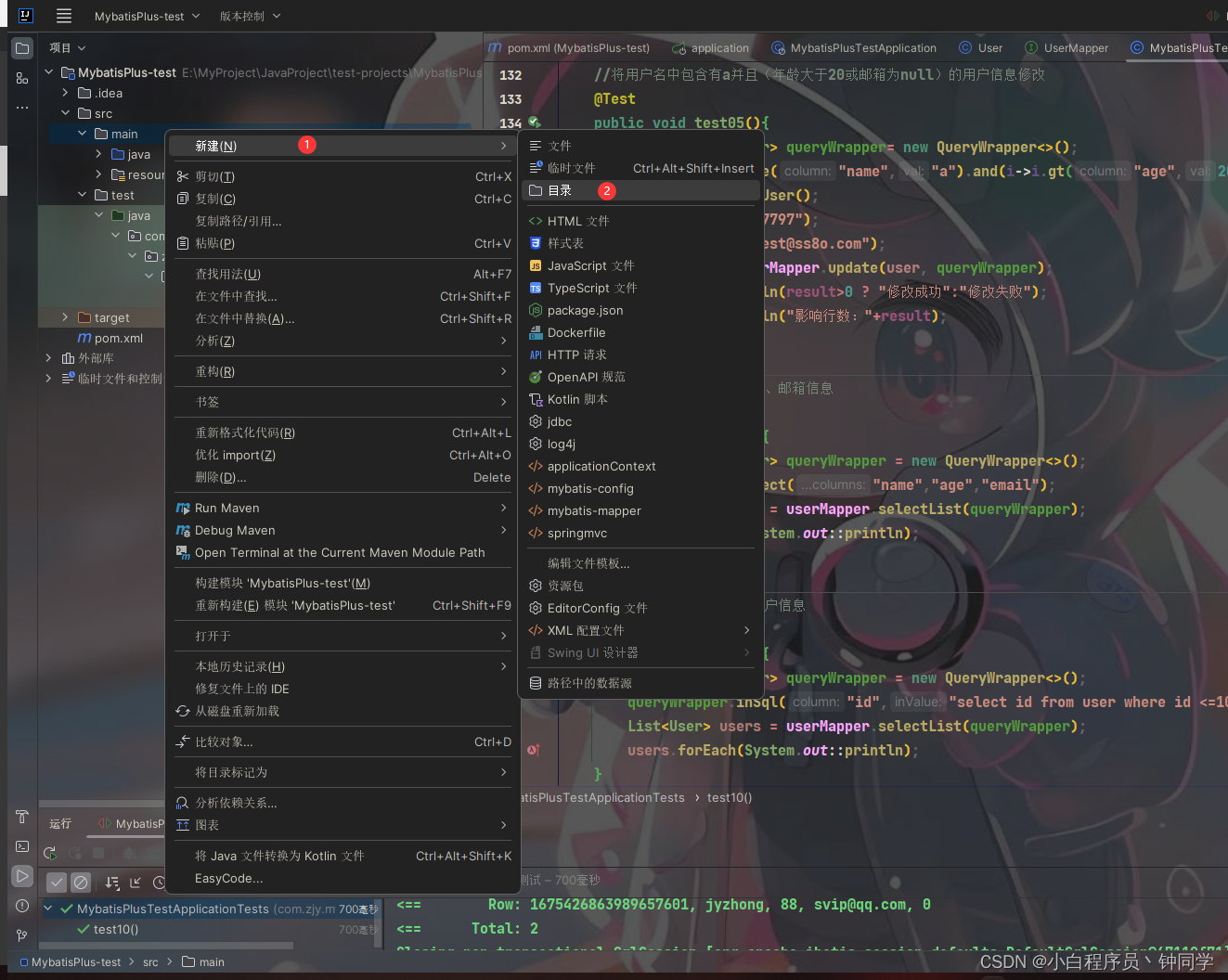Click the OpenAPI specification icon
Image resolution: width=1228 pixels, height=980 pixels.
click(536, 377)
